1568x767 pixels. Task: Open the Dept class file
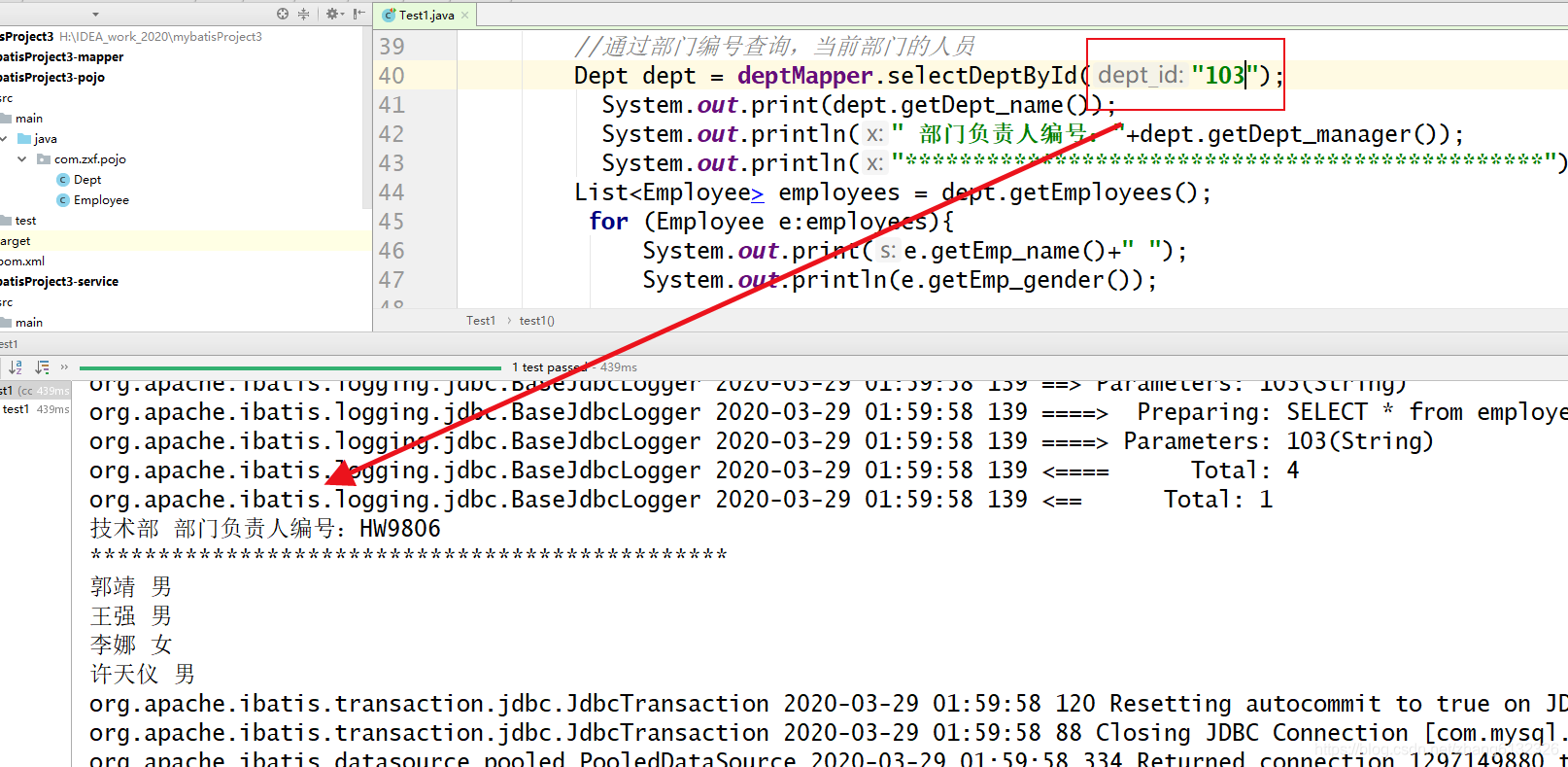87,180
